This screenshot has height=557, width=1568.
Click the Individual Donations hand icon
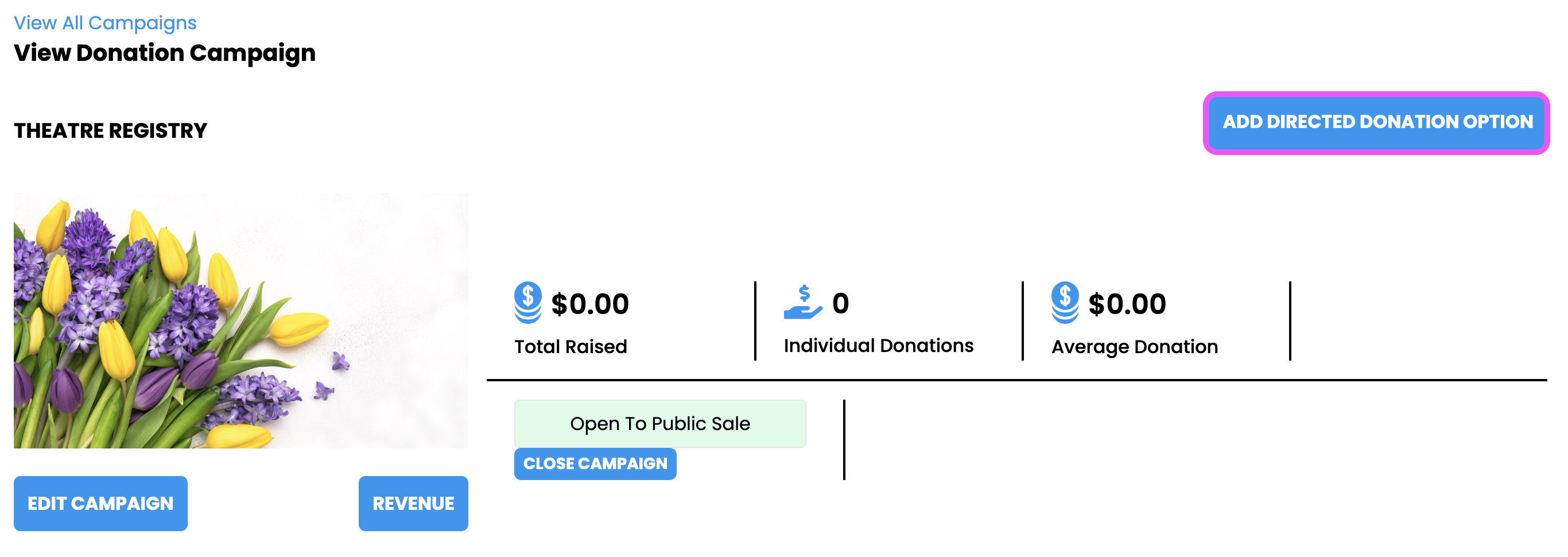pyautogui.click(x=802, y=302)
